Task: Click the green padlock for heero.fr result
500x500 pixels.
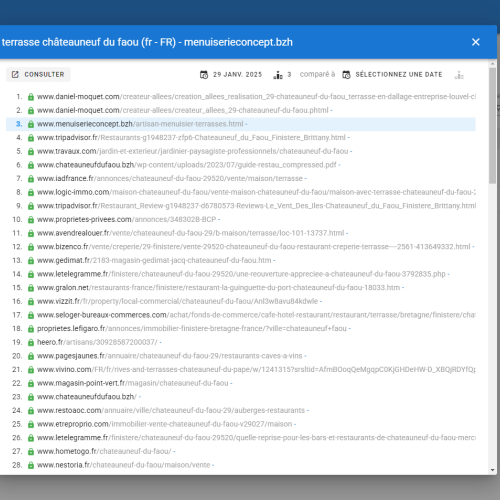Action: pos(31,342)
